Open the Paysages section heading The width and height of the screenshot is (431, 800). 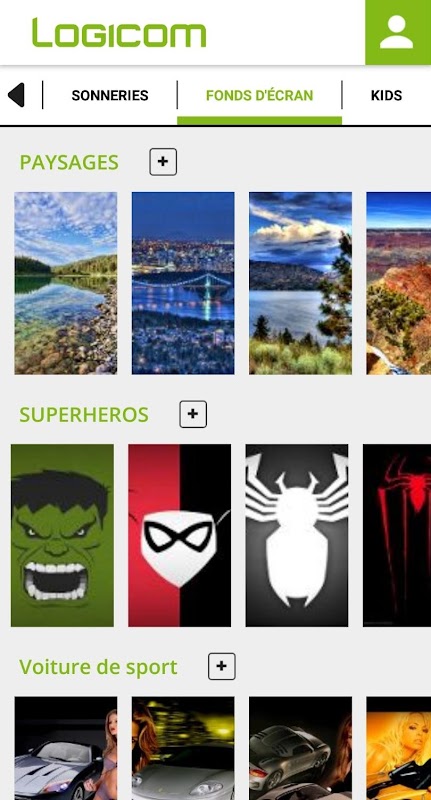coord(69,162)
